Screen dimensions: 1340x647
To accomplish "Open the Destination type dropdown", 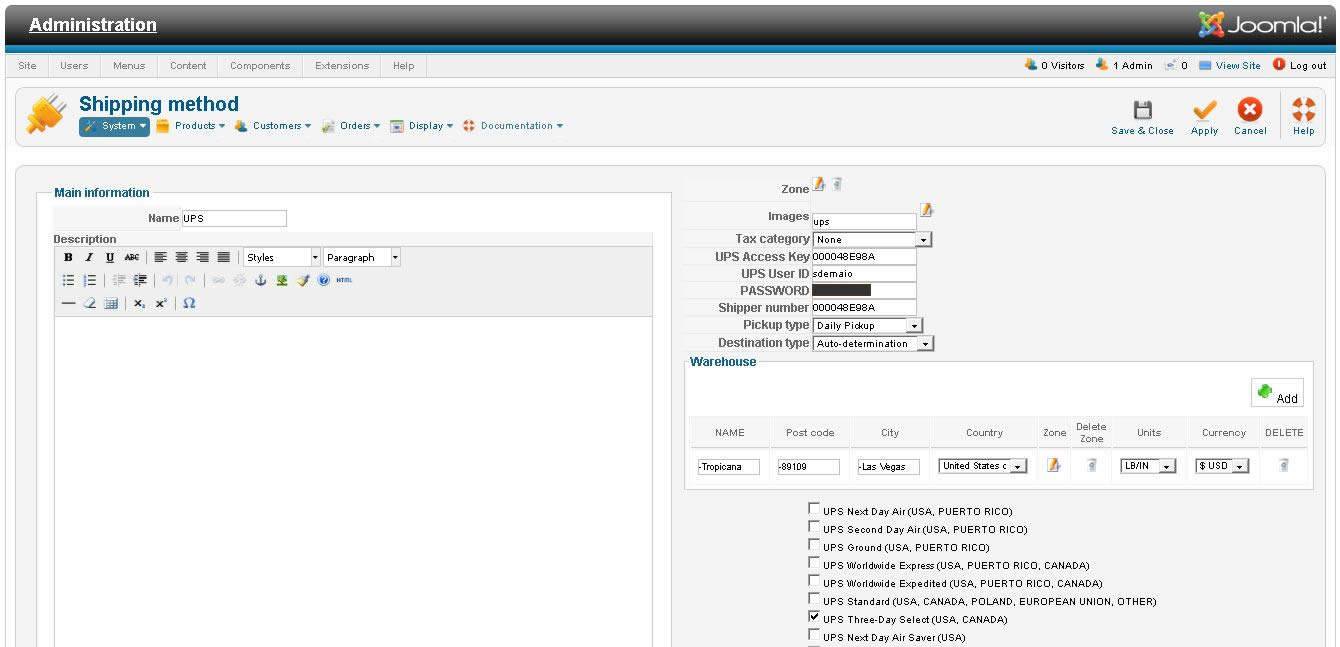I will [873, 344].
